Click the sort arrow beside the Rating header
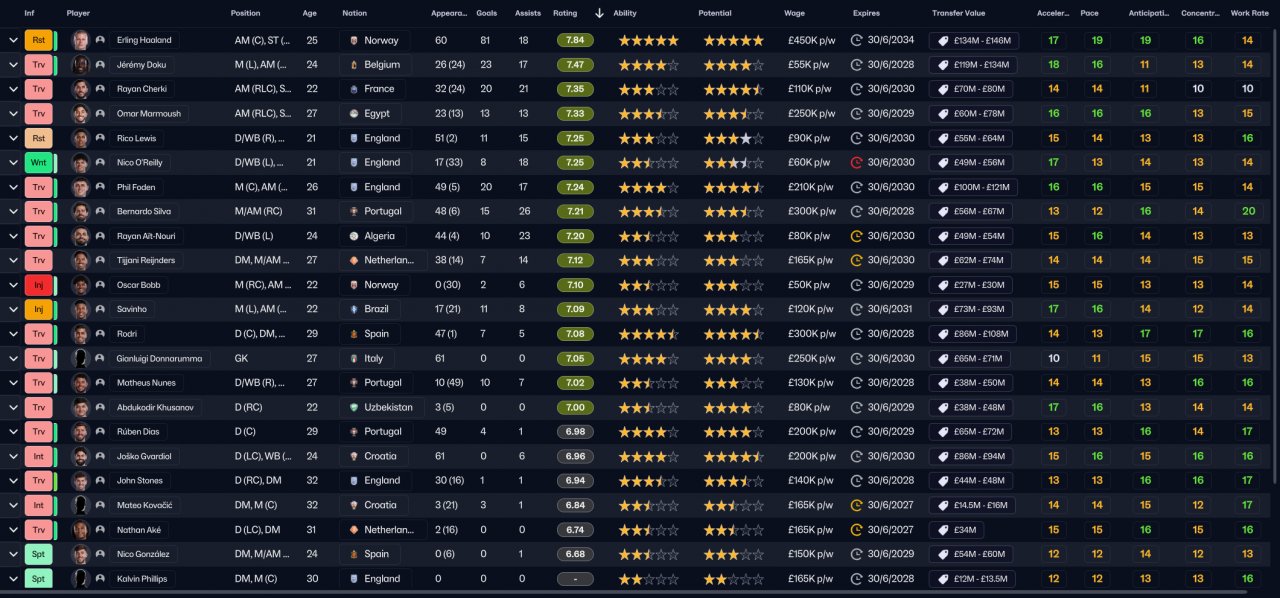 [599, 13]
